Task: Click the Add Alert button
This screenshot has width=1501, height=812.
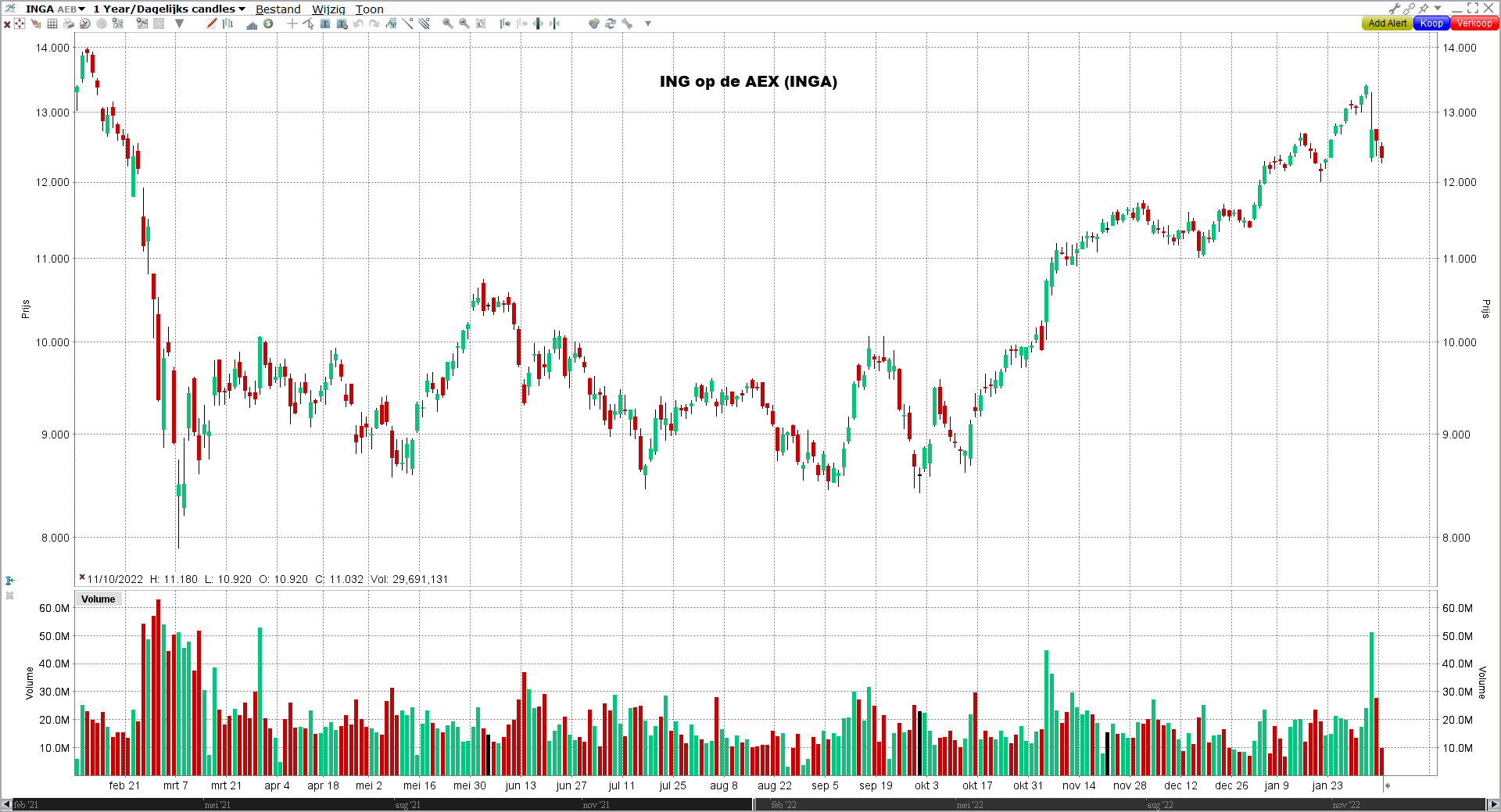Action: [1388, 23]
